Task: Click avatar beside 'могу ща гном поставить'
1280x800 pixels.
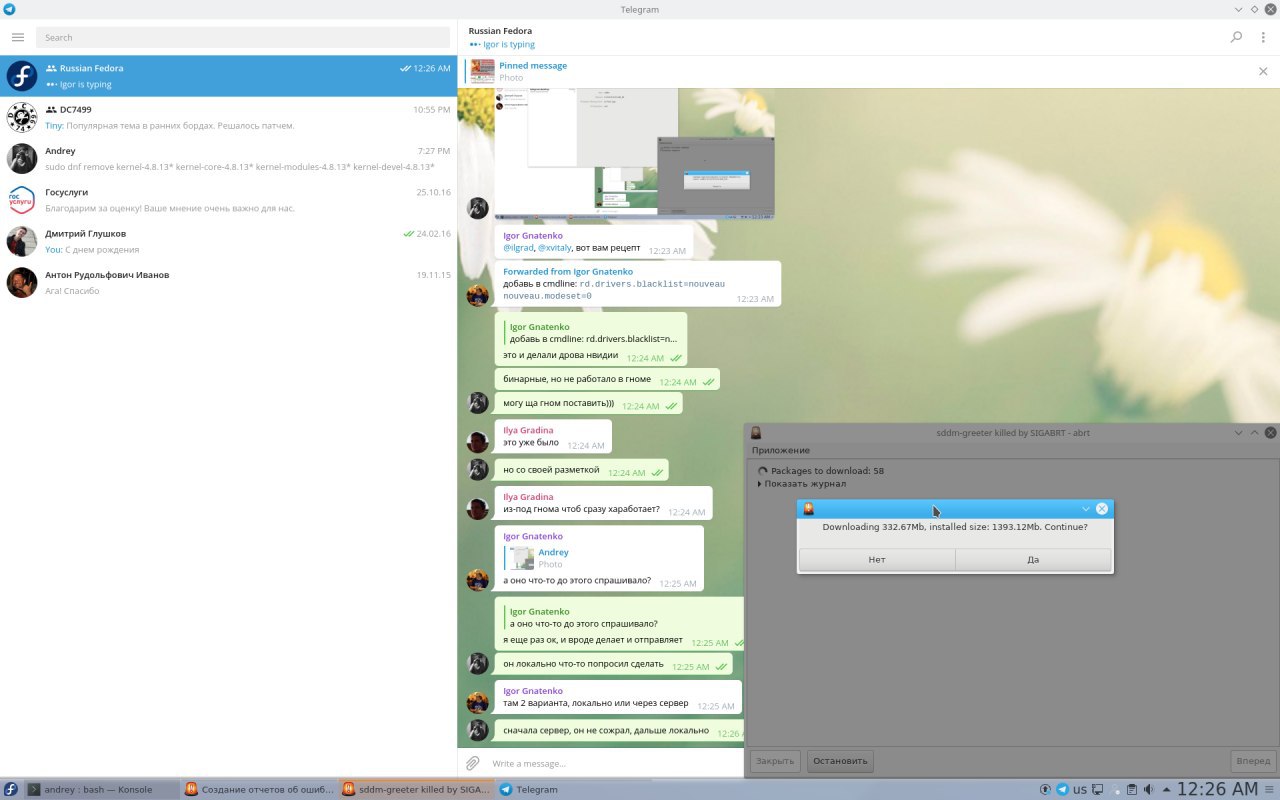Action: click(478, 402)
